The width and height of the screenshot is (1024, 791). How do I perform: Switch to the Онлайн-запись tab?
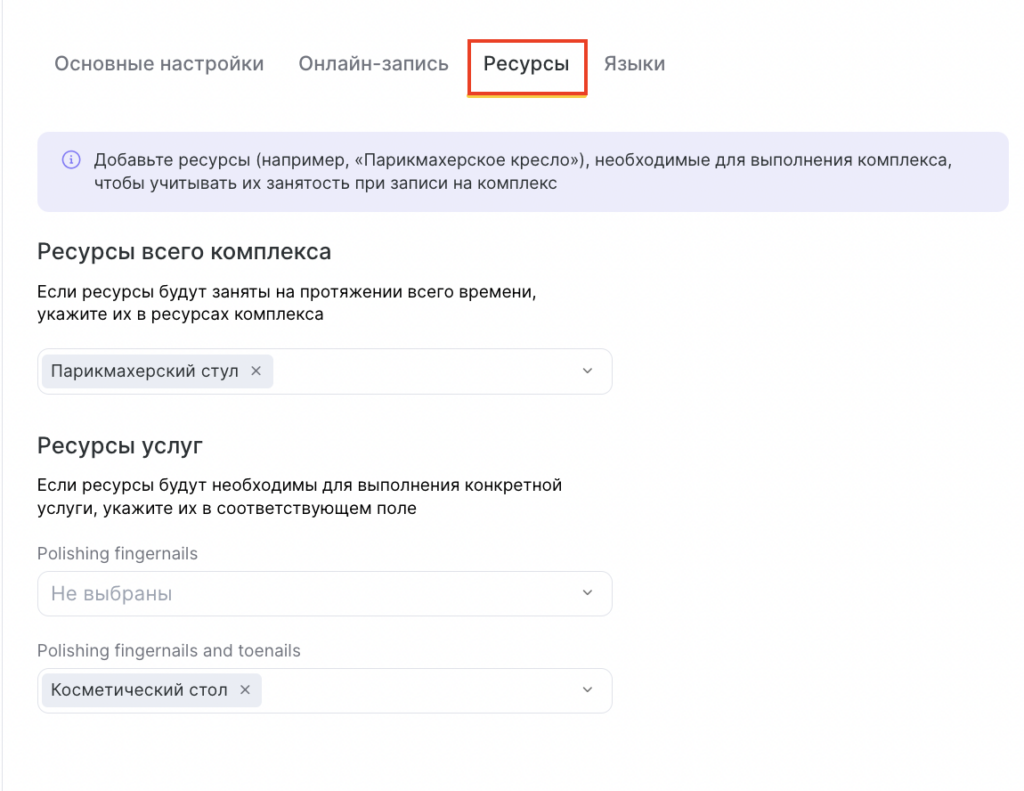click(x=373, y=64)
